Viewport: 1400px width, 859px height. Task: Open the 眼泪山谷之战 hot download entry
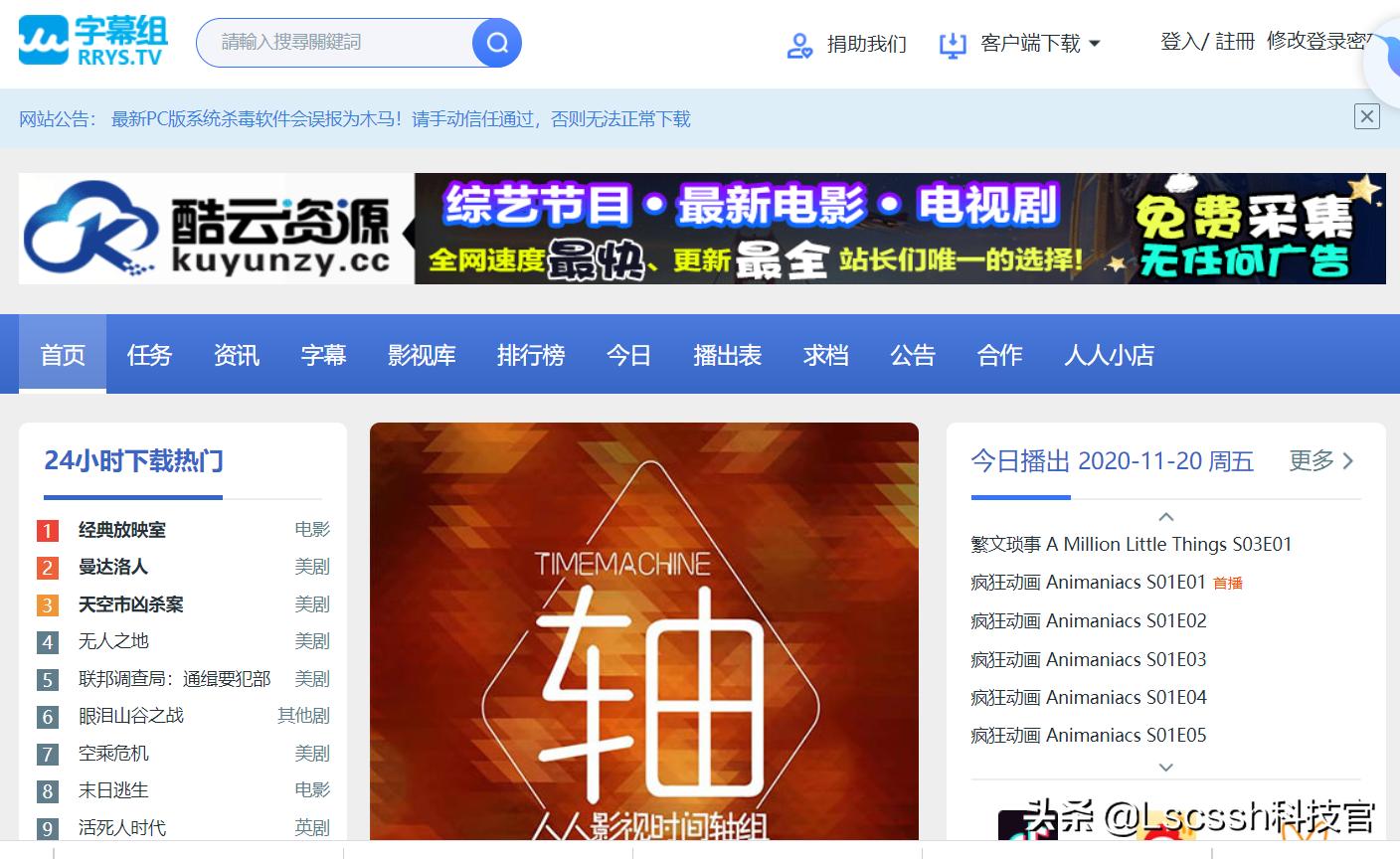point(131,716)
